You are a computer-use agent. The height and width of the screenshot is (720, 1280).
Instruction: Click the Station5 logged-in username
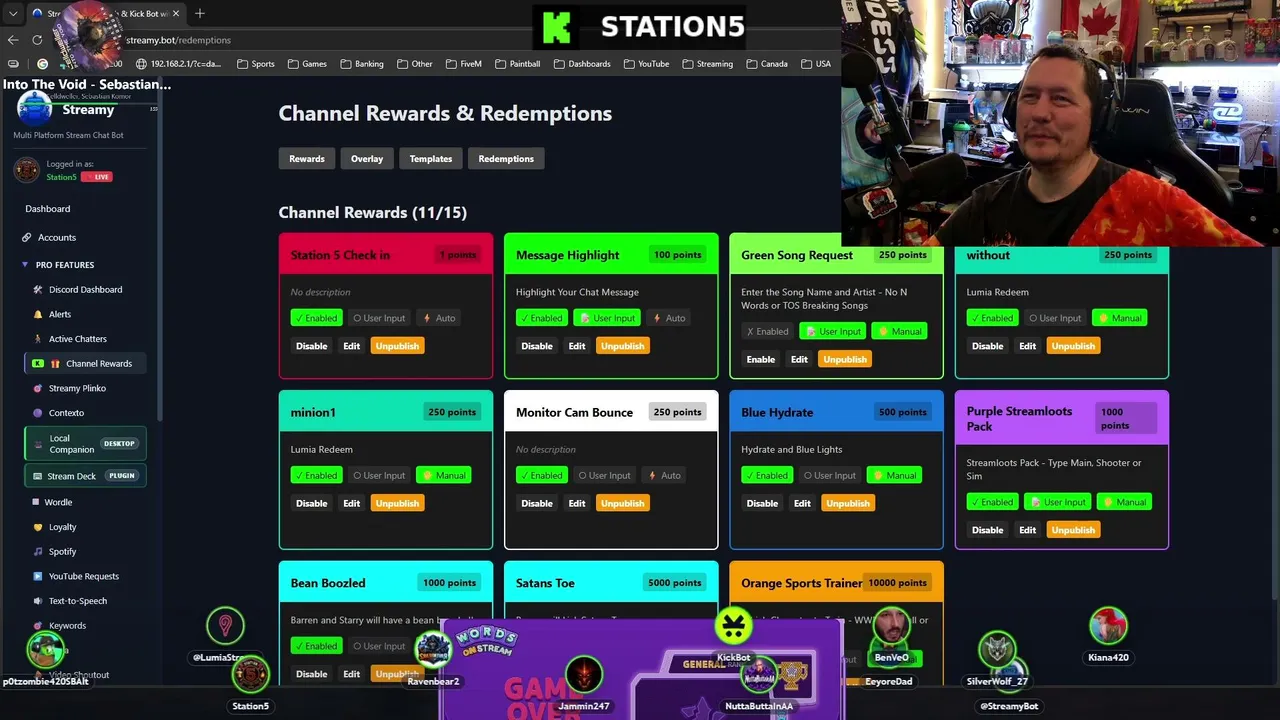61,177
